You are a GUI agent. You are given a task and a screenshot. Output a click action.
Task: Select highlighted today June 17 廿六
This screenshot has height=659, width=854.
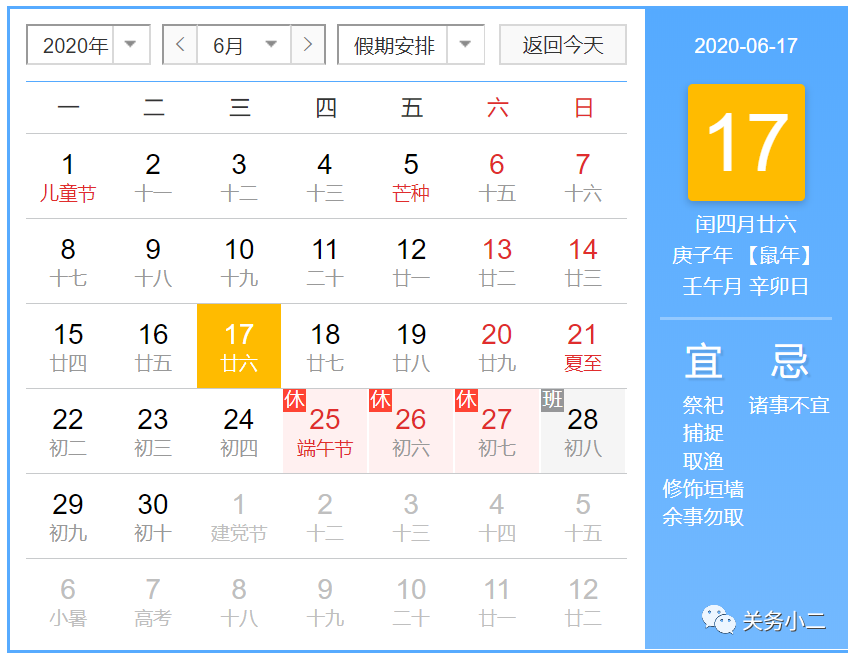[239, 346]
